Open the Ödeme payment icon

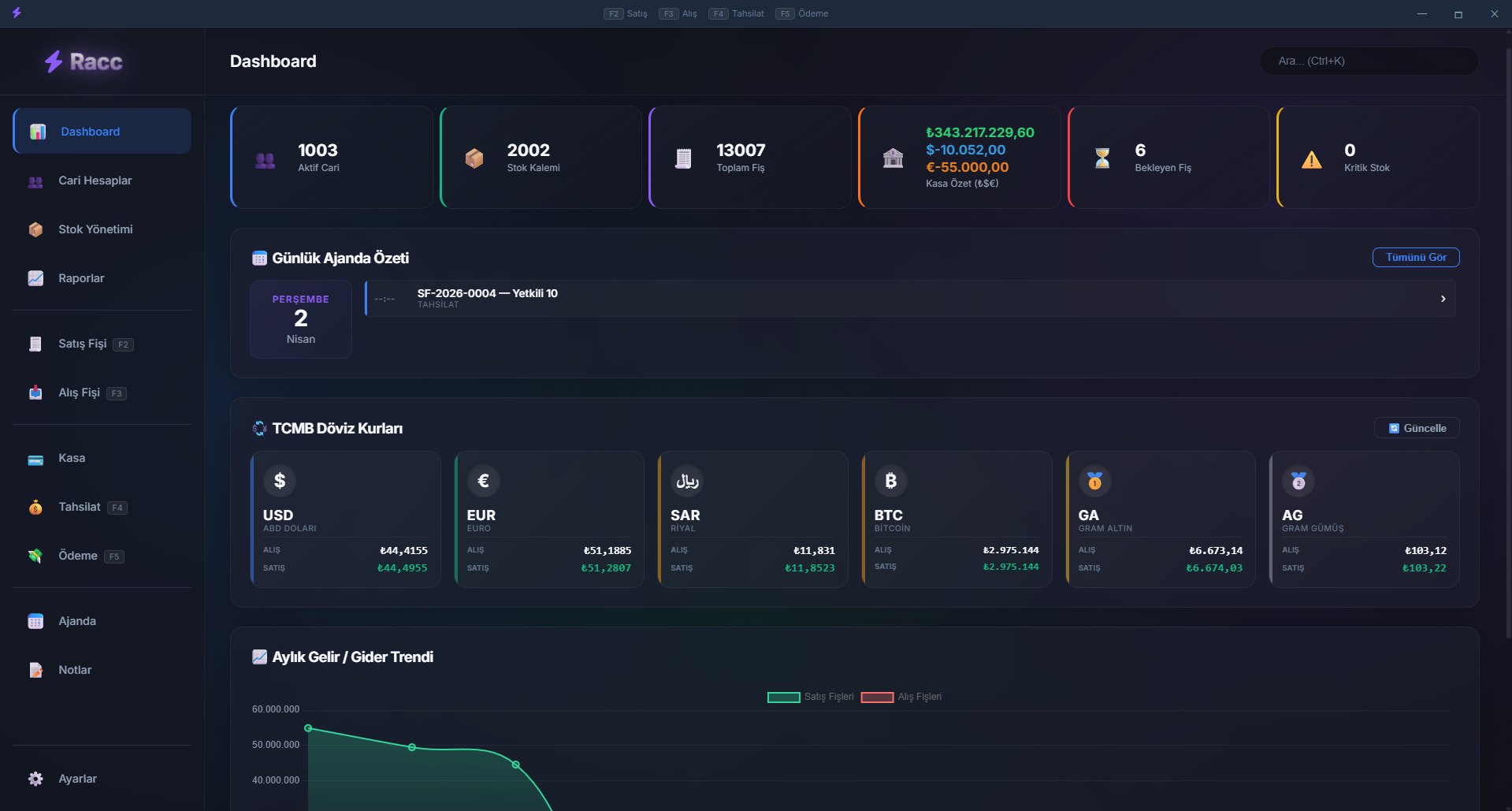pos(35,556)
